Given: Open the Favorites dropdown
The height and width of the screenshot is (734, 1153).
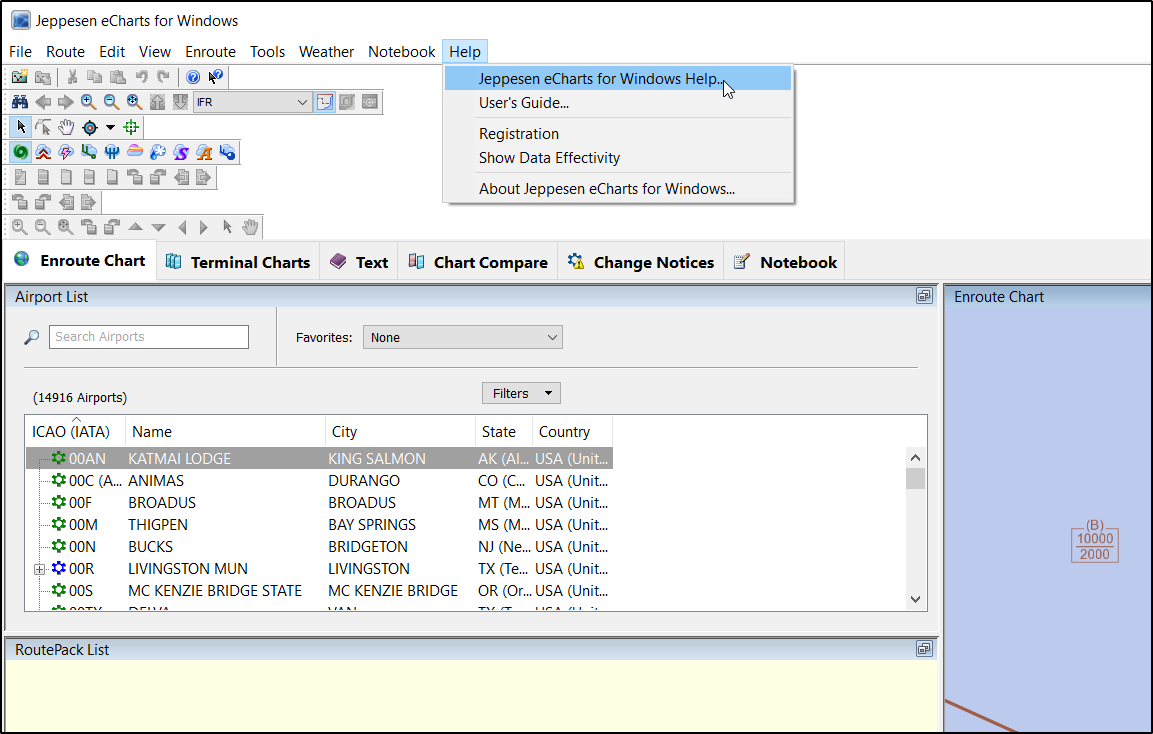Looking at the screenshot, I should (462, 338).
